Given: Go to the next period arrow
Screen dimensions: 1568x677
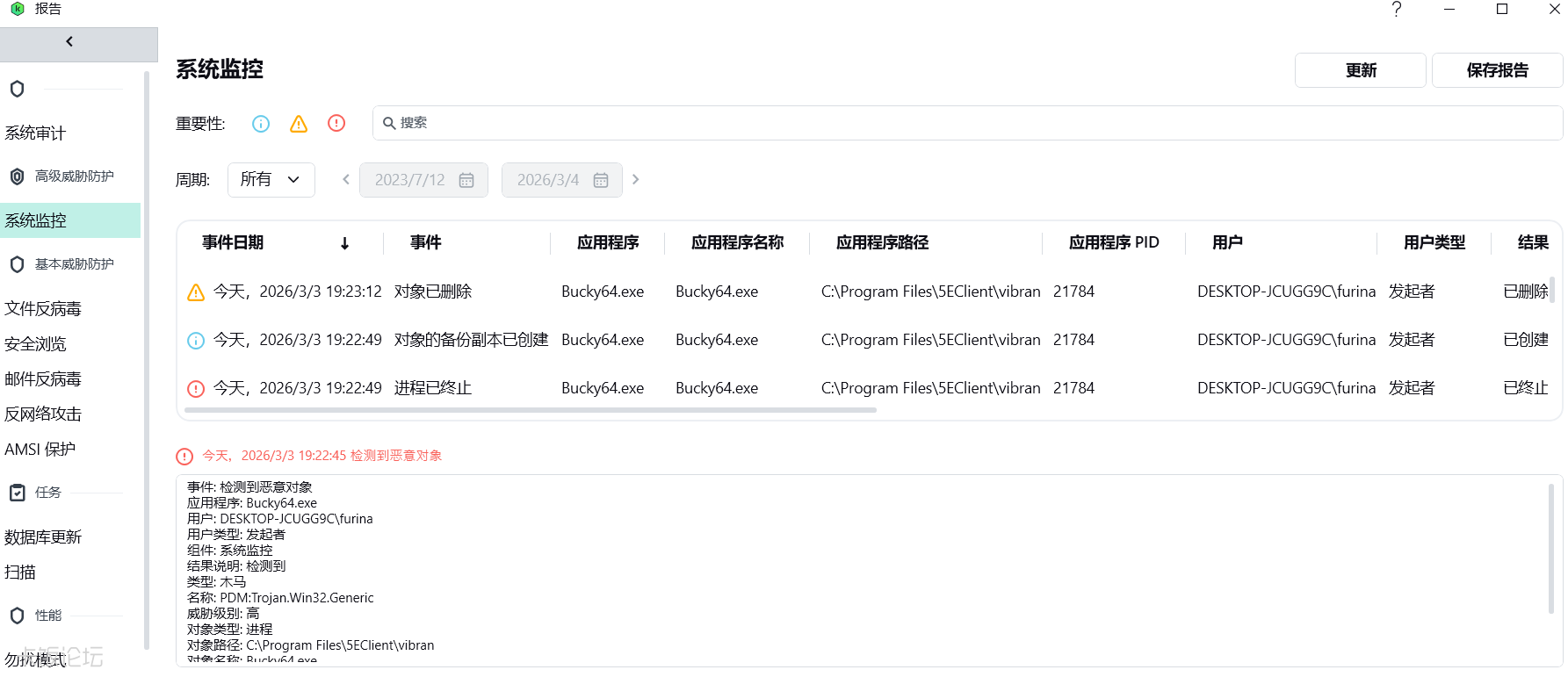Looking at the screenshot, I should click(636, 179).
